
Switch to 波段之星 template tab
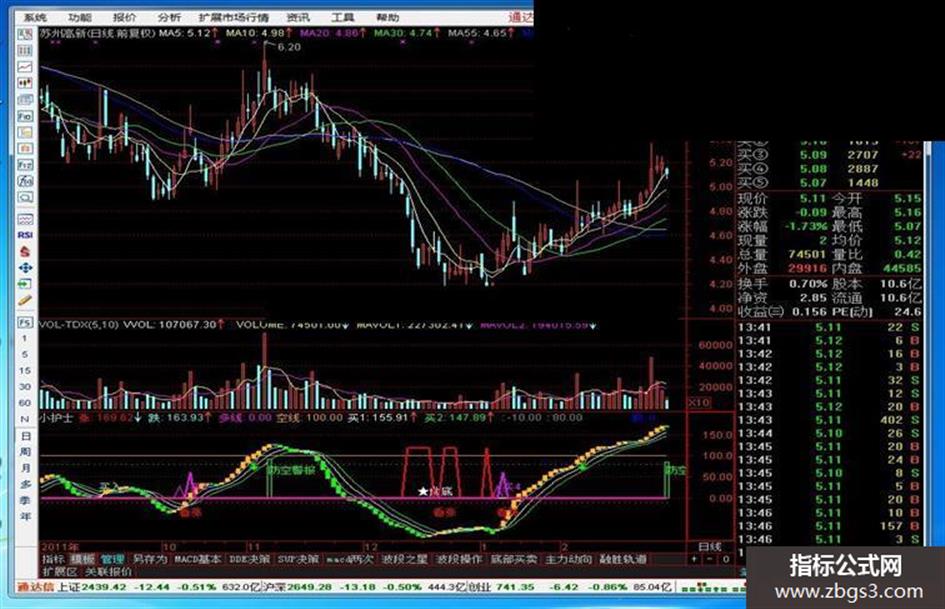click(405, 560)
